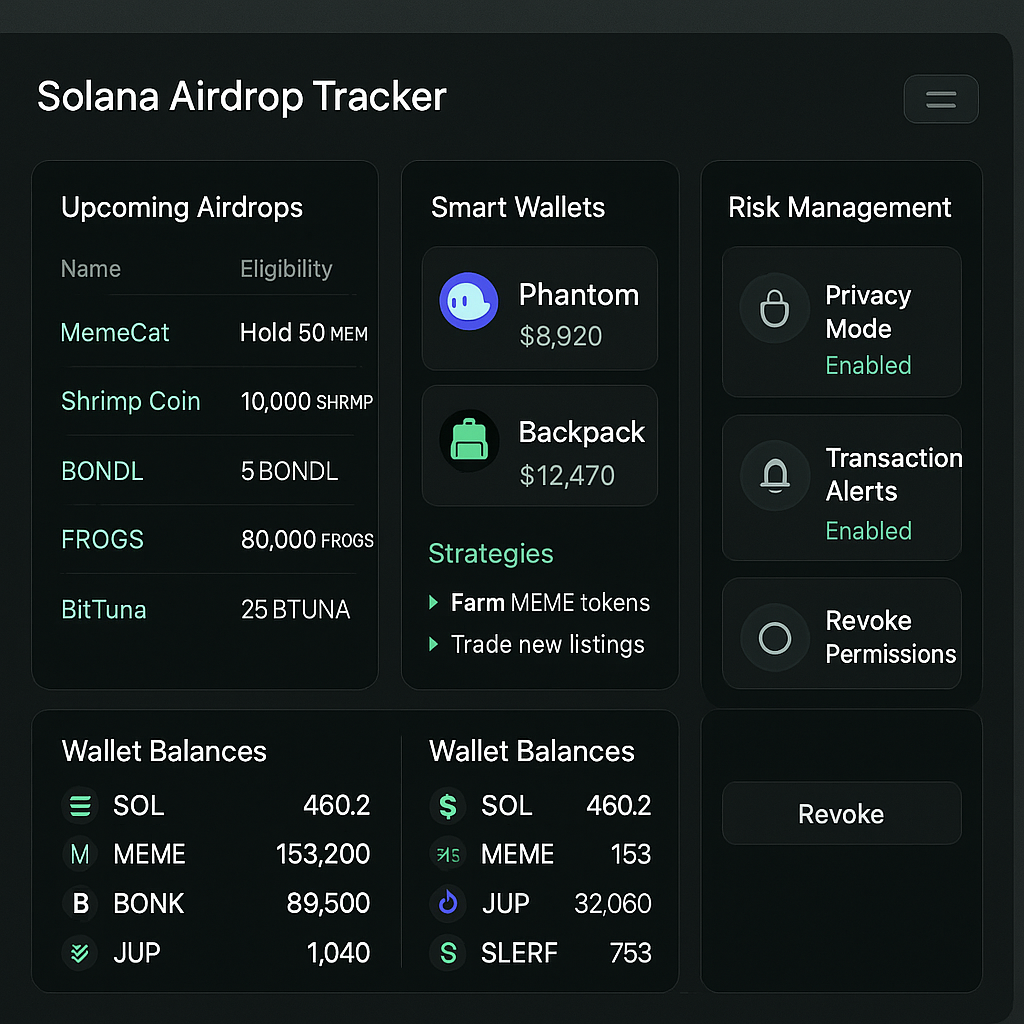This screenshot has height=1024, width=1024.
Task: Click the Name column header
Action: coord(91,268)
